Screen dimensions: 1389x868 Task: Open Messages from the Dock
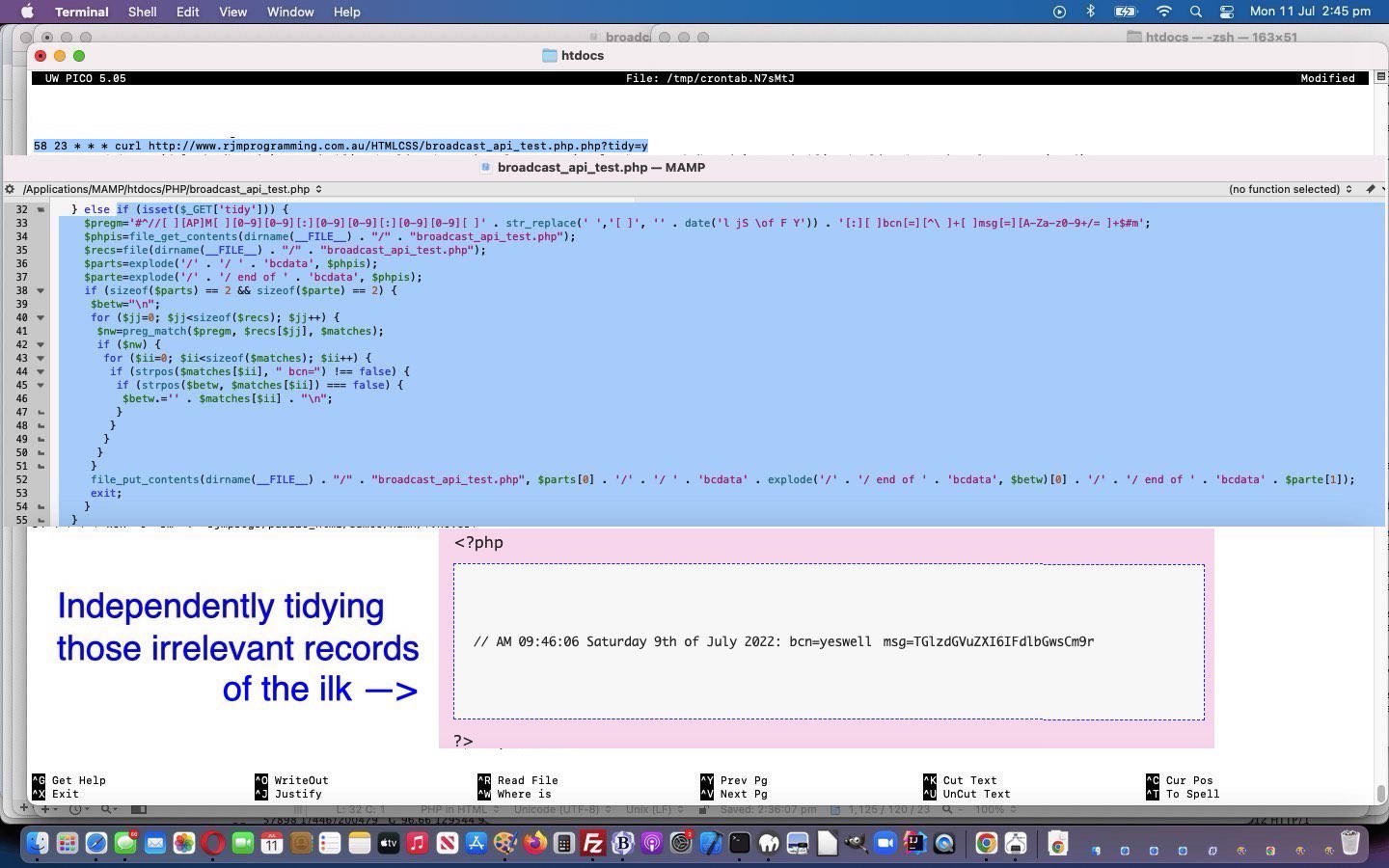[x=125, y=843]
